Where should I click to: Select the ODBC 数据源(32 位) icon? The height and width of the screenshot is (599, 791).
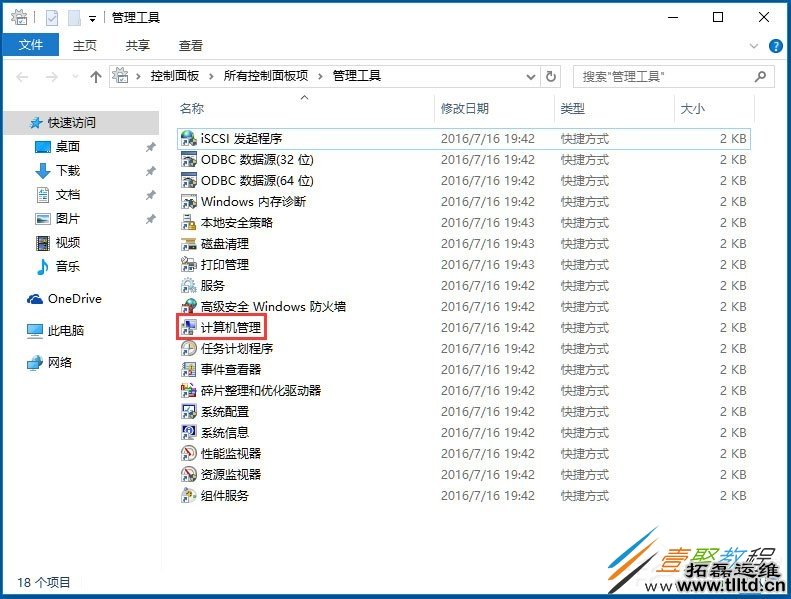click(x=189, y=159)
